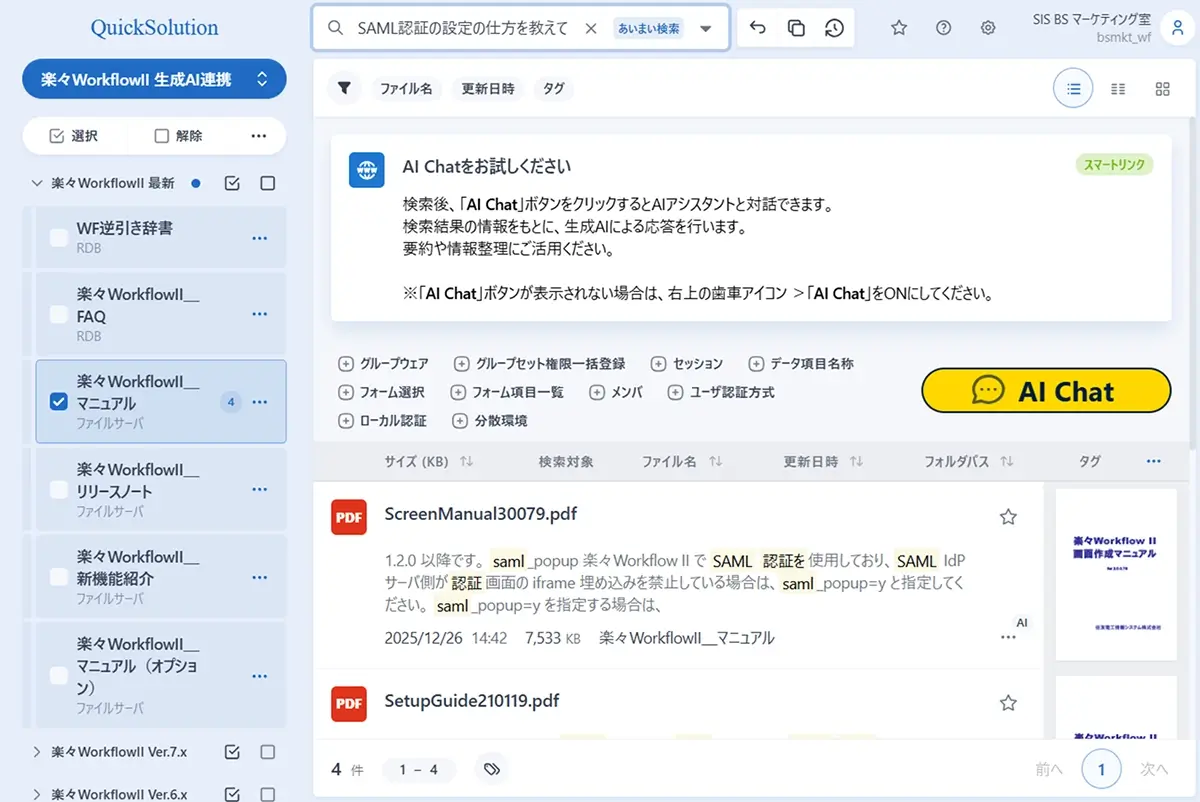The width and height of the screenshot is (1200, 802).
Task: Check the WF逆引き辞書 checkbox
Action: pos(59,237)
